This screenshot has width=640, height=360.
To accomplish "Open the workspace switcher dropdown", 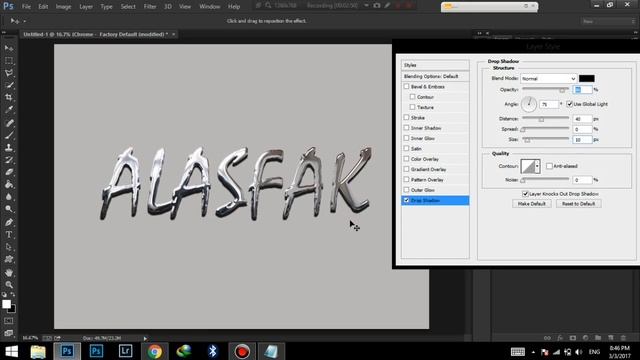I will point(608,21).
